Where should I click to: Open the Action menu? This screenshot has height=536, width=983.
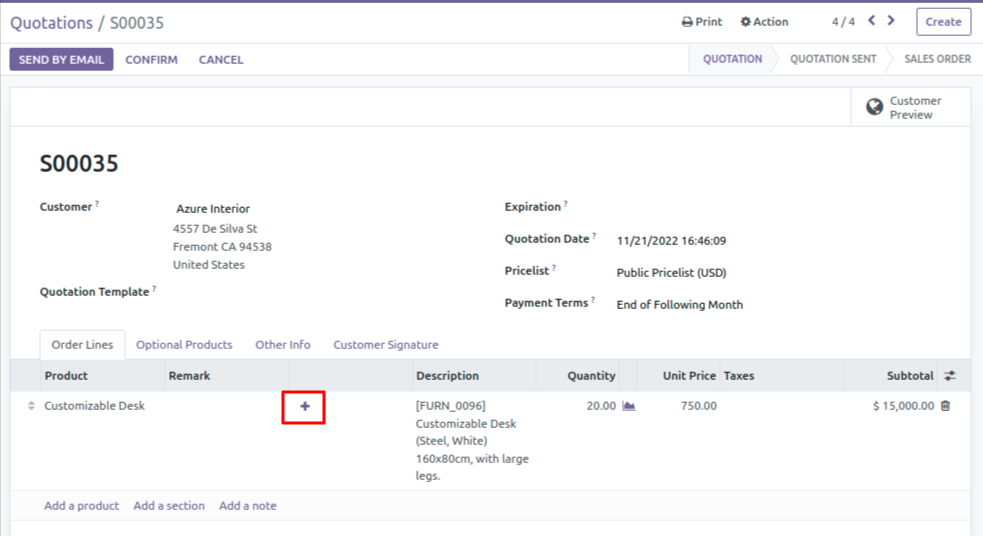[x=764, y=22]
